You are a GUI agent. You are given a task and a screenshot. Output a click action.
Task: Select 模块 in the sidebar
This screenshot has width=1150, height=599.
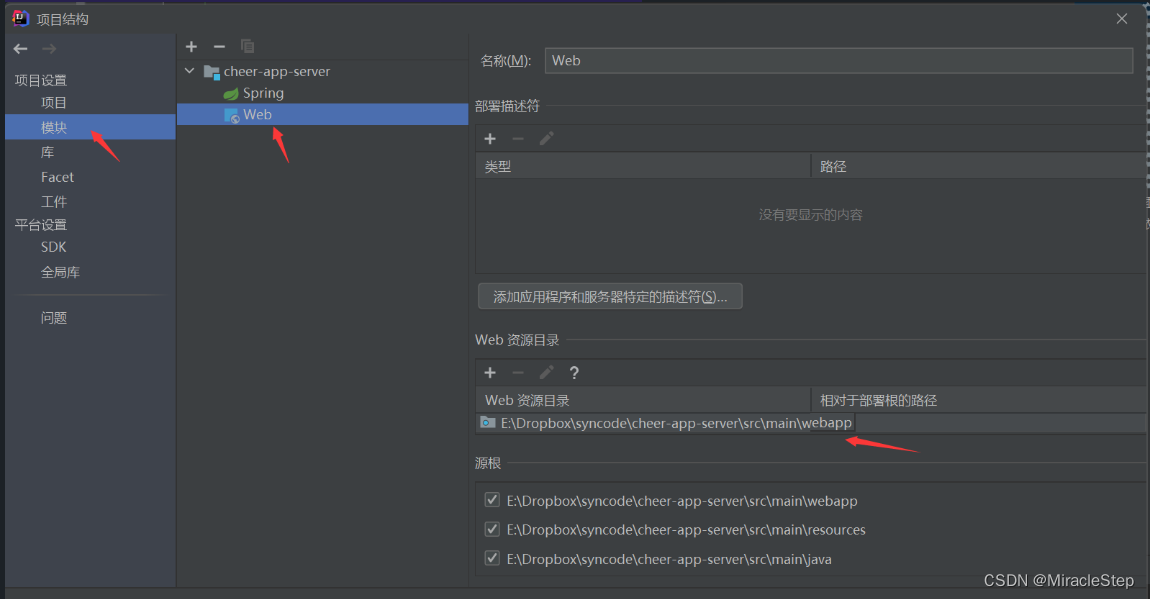(90, 128)
